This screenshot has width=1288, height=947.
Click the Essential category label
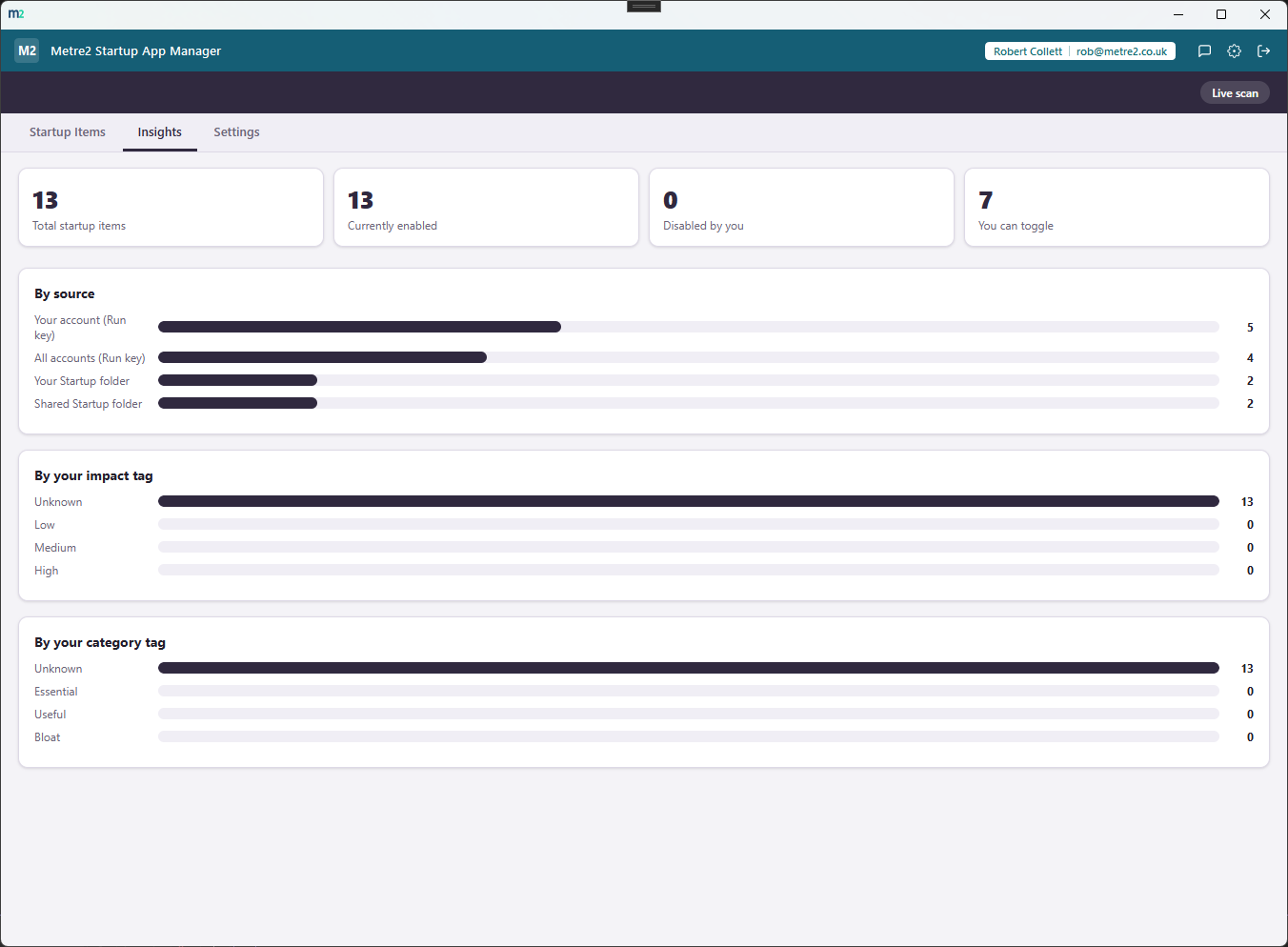tap(56, 692)
